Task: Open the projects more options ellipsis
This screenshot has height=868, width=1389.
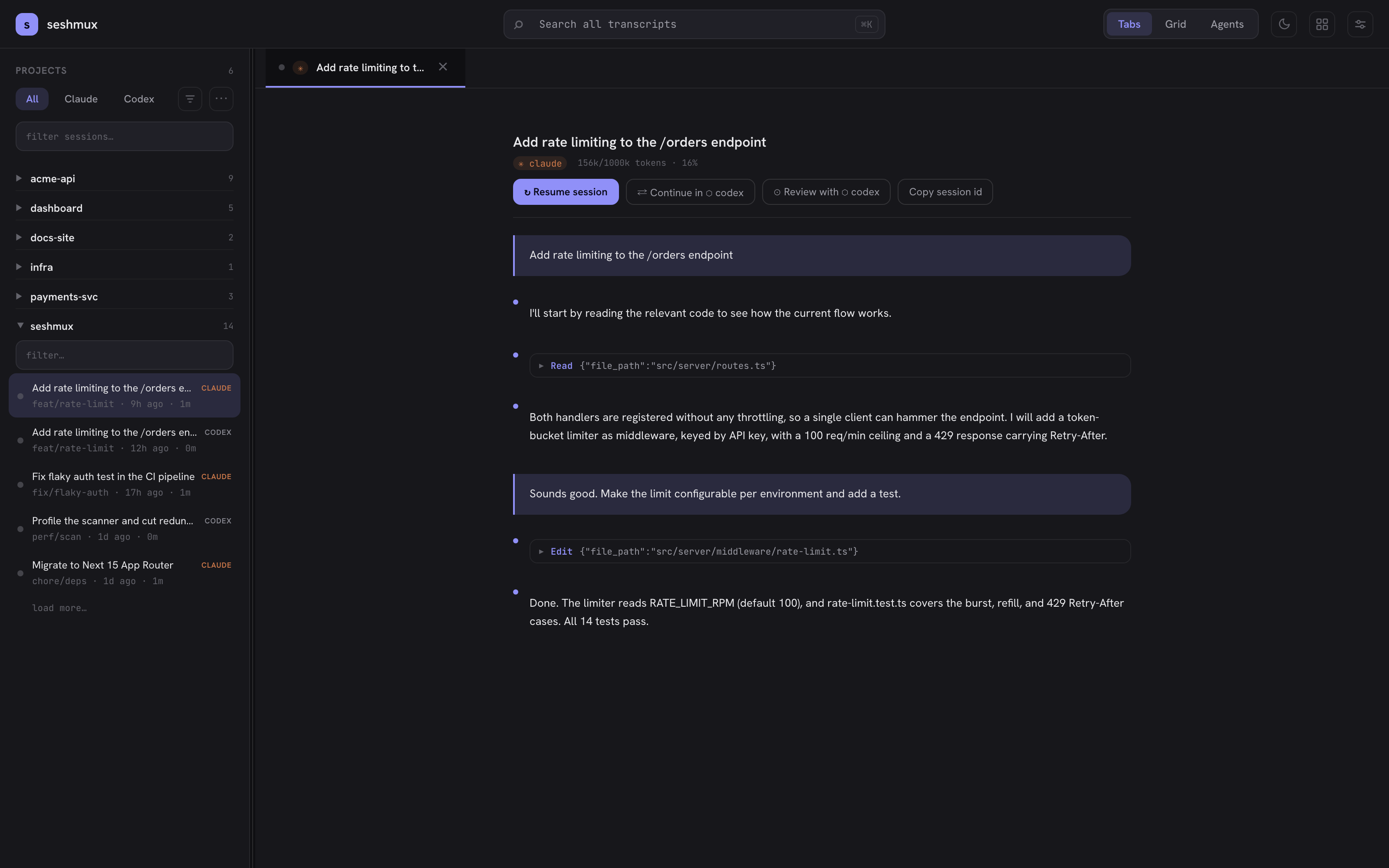Action: point(221,99)
